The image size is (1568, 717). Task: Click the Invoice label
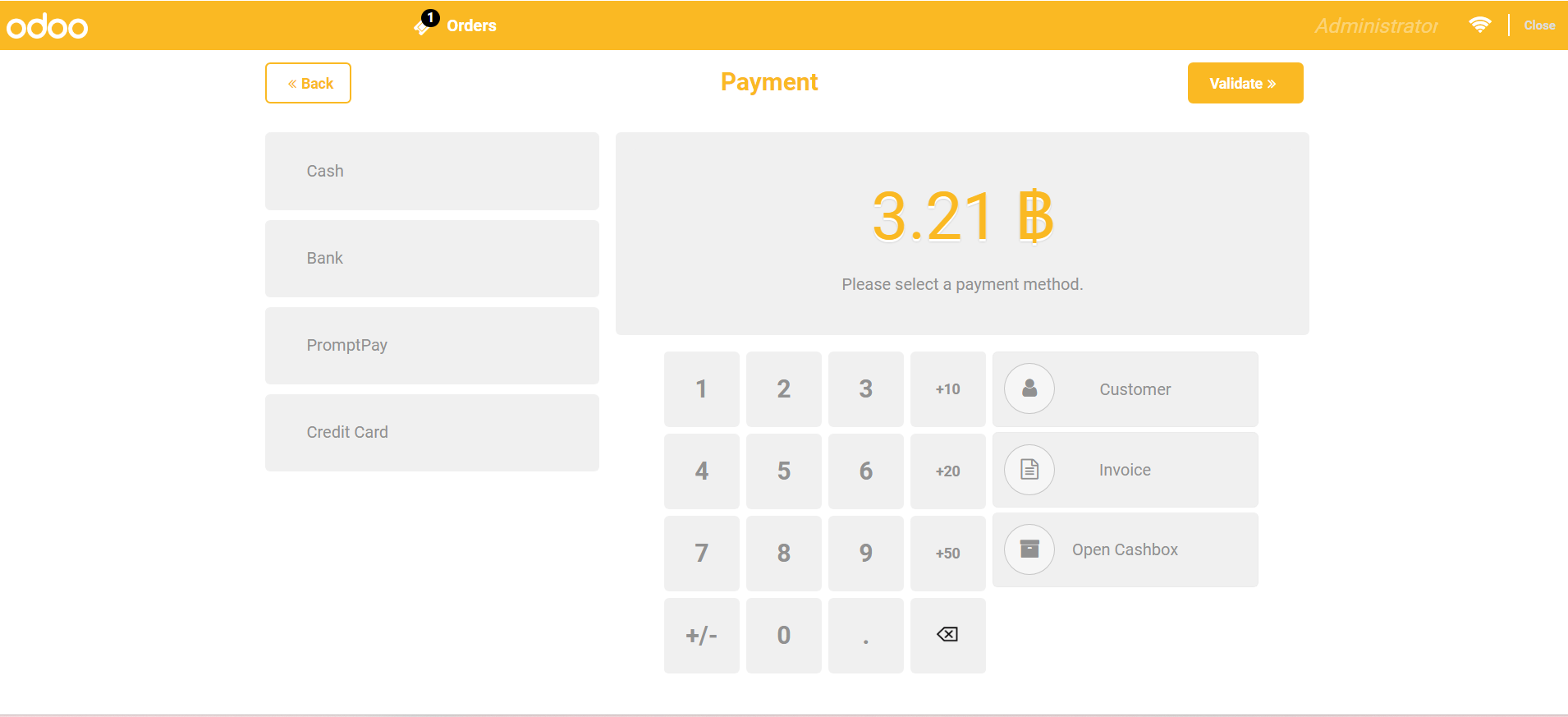coord(1125,470)
